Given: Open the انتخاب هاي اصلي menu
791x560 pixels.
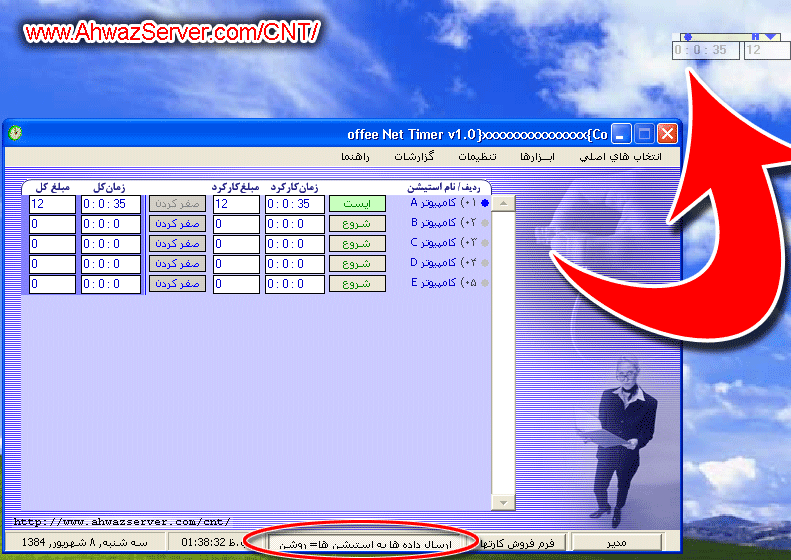Looking at the screenshot, I should point(620,157).
